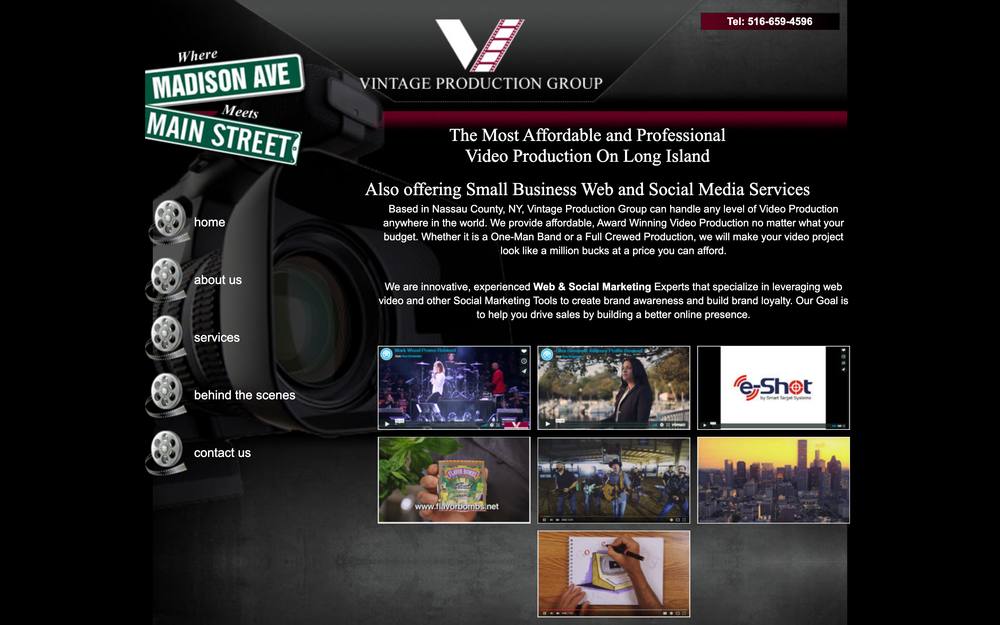The width and height of the screenshot is (1000, 625).
Task: Open the flavorbombs.net video thumbnail
Action: tap(453, 480)
